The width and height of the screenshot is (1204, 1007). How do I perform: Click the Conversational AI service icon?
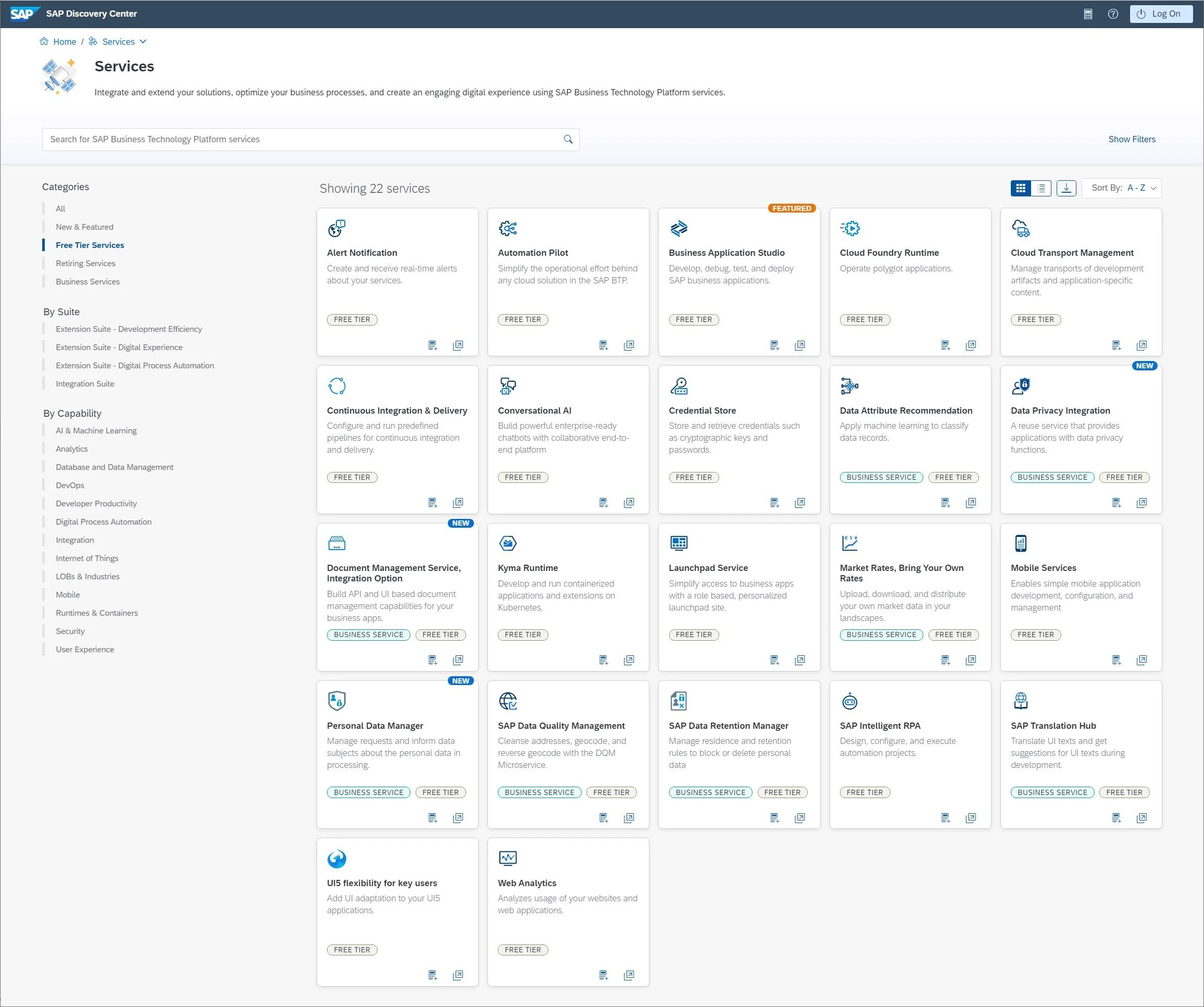pos(507,386)
